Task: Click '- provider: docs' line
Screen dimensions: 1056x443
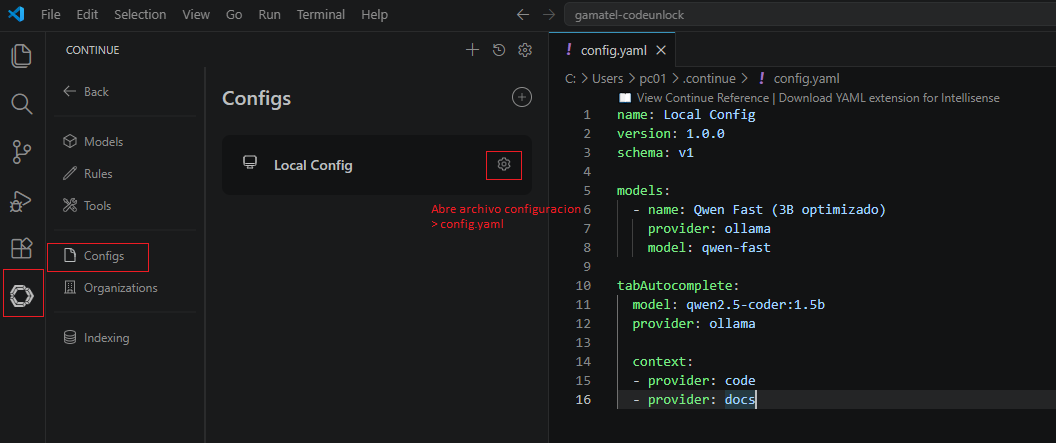Action: coord(694,400)
